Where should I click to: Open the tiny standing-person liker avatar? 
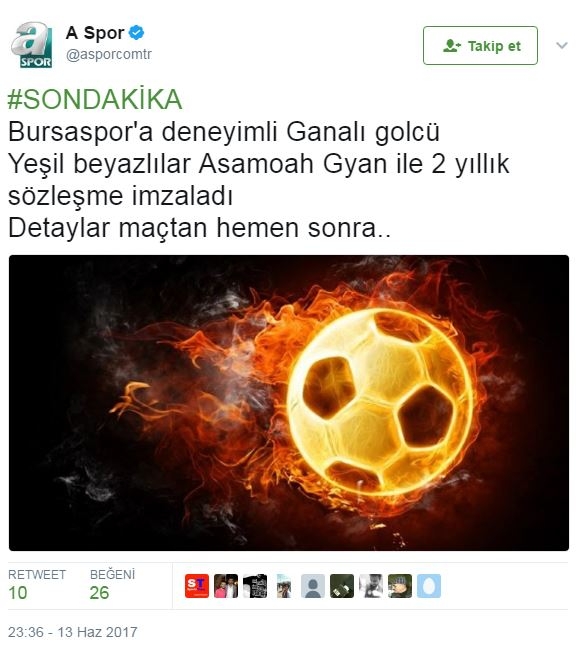click(284, 586)
